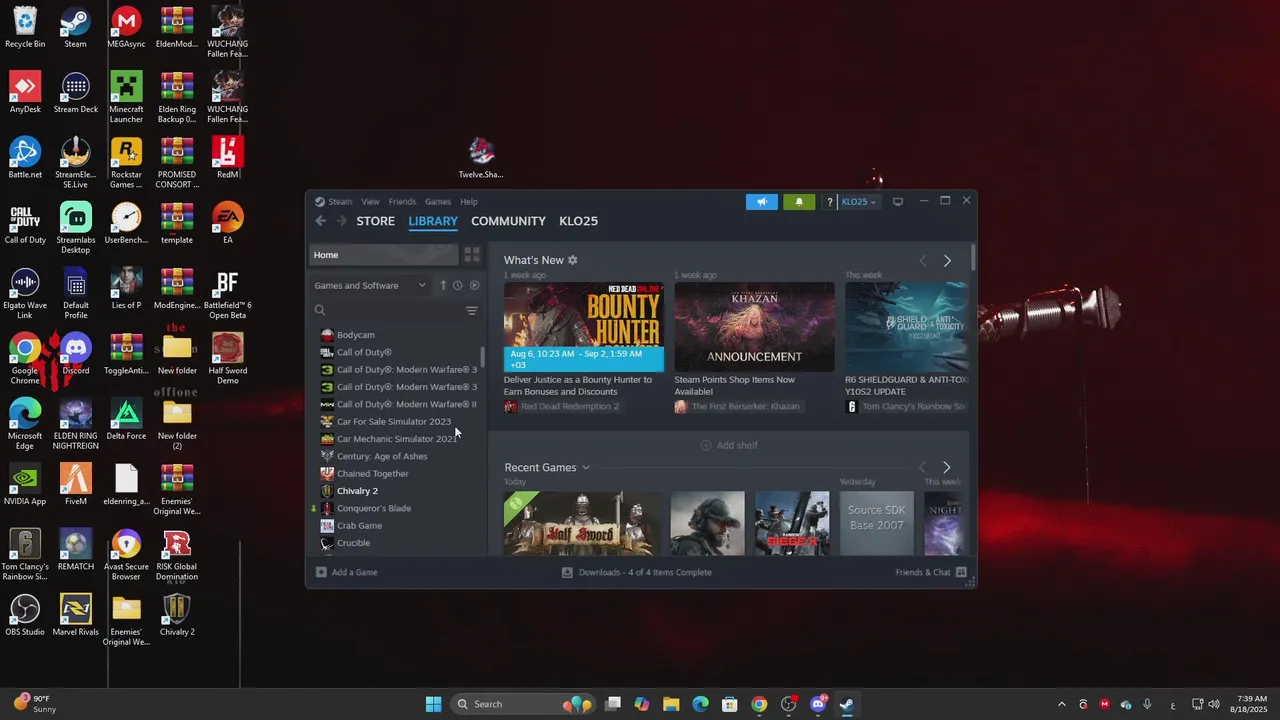1280x720 pixels.
Task: Open Friends & Chat panel
Action: (931, 572)
